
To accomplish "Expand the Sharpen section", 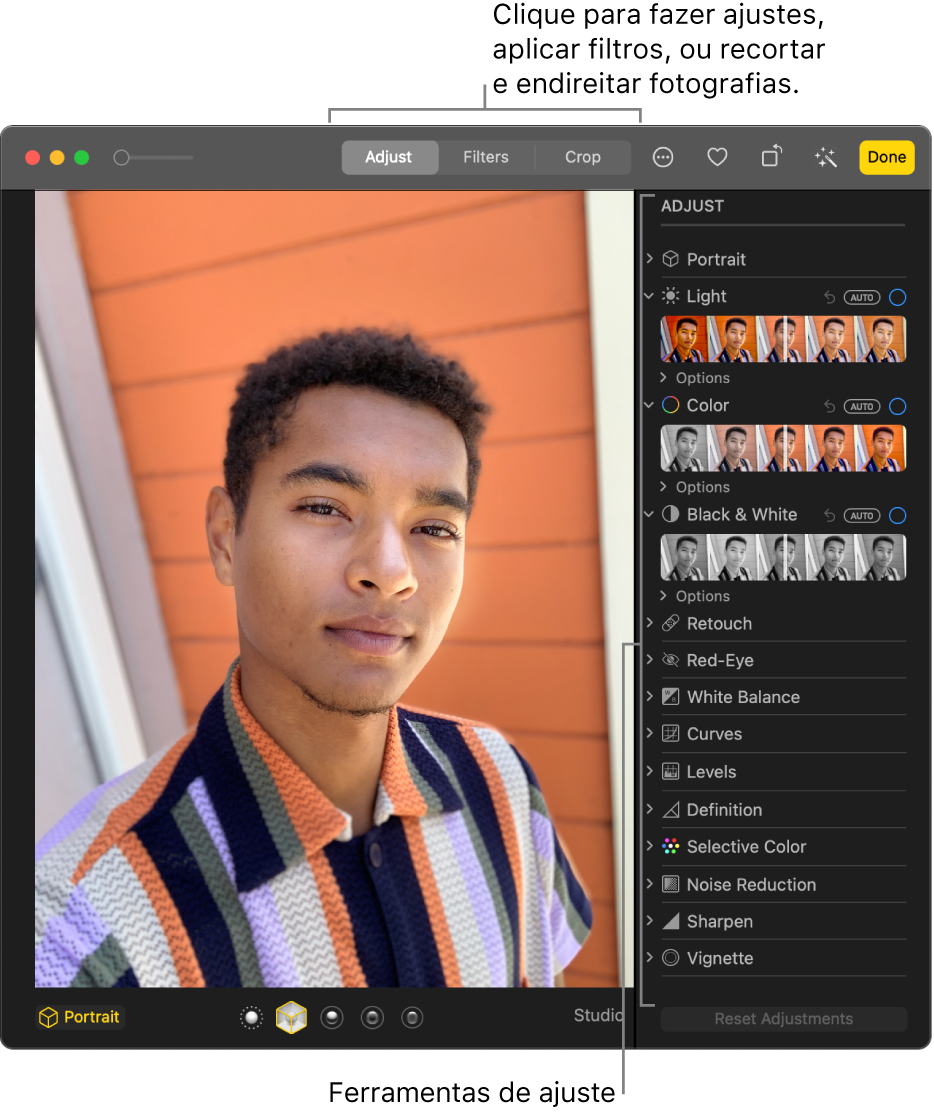I will tap(649, 920).
